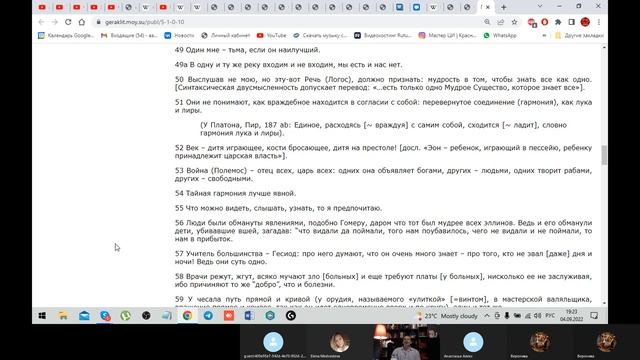Open Microsoft Word from the taskbar

(x=249, y=316)
